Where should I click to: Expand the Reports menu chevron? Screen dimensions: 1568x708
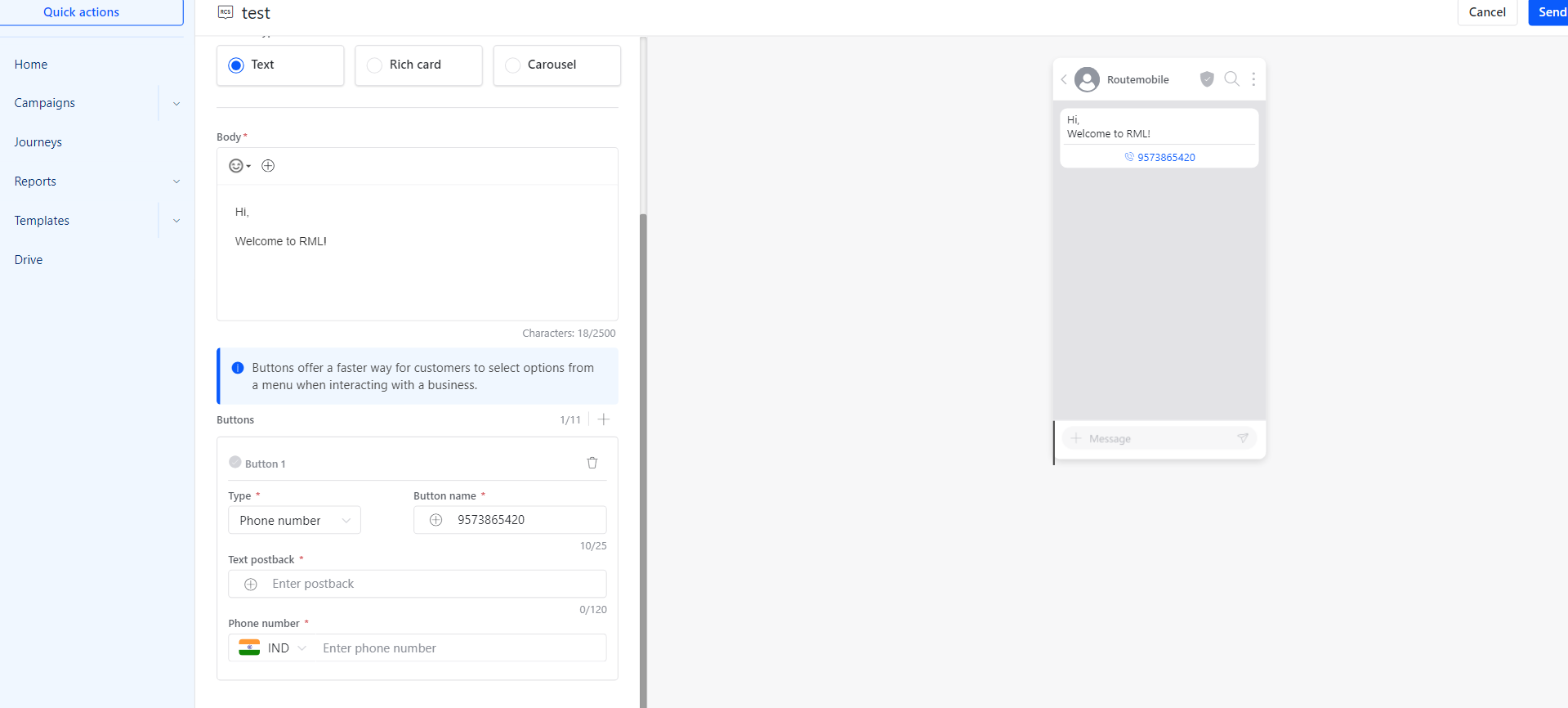(176, 181)
